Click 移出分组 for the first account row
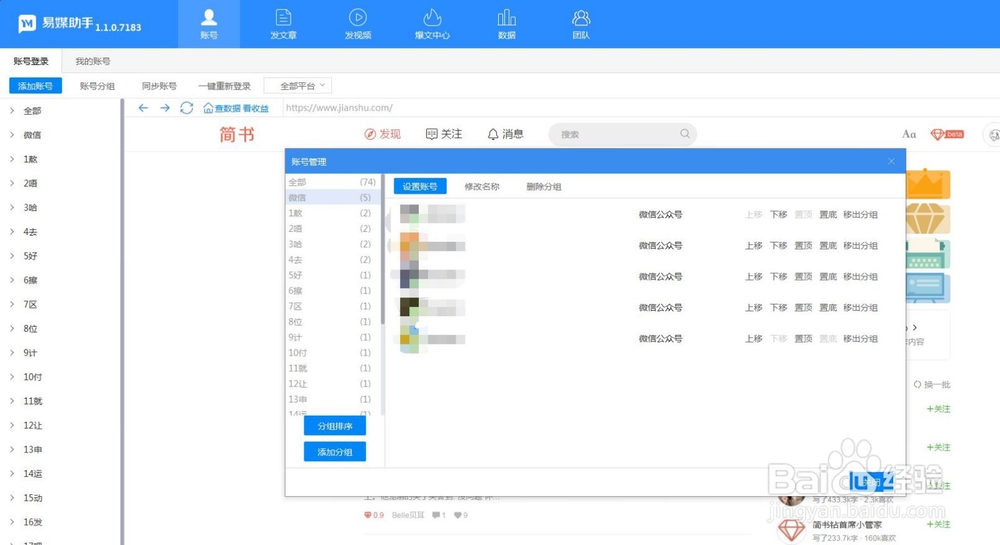 coord(860,215)
